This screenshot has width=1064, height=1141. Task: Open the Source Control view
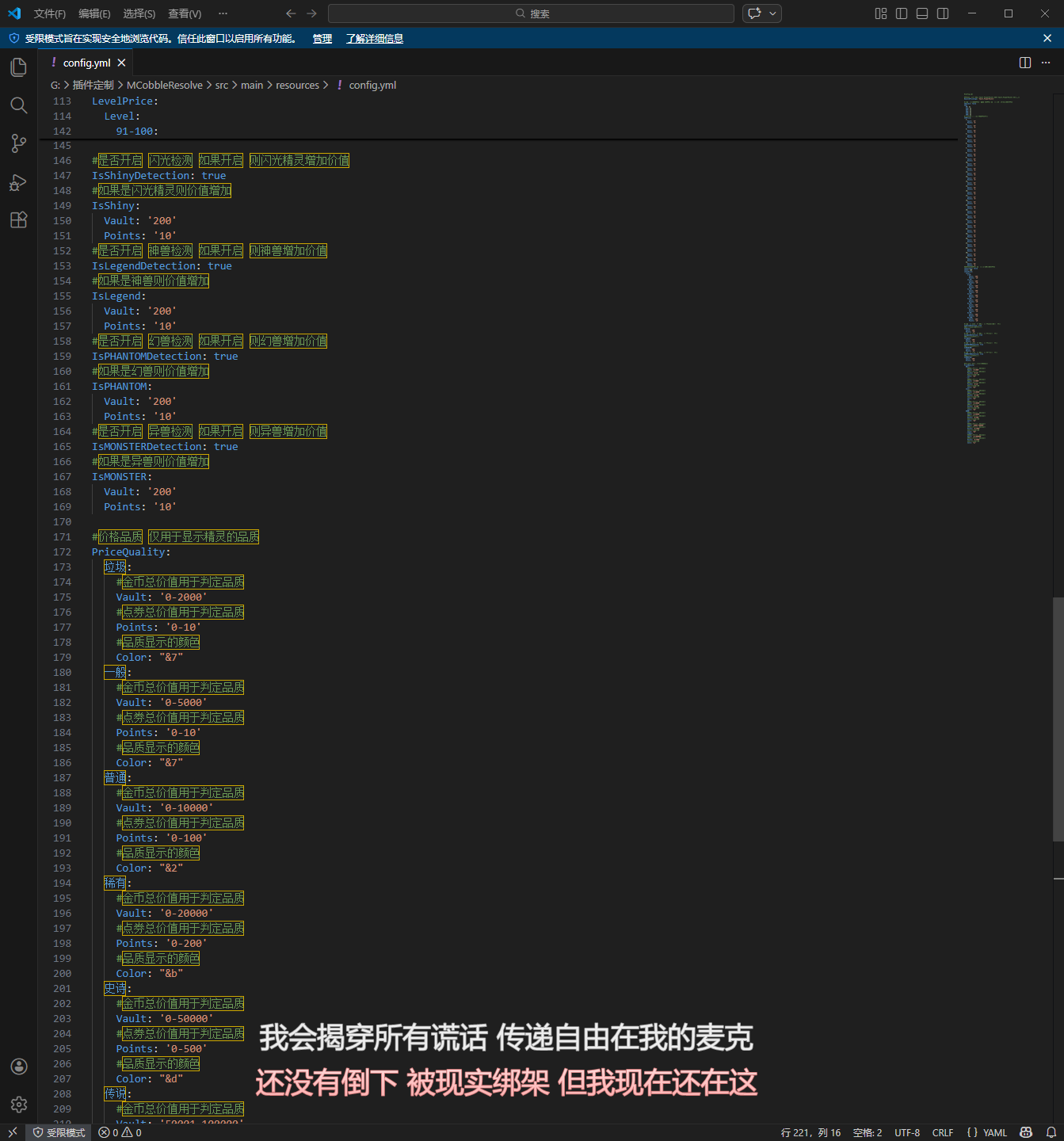click(x=18, y=143)
